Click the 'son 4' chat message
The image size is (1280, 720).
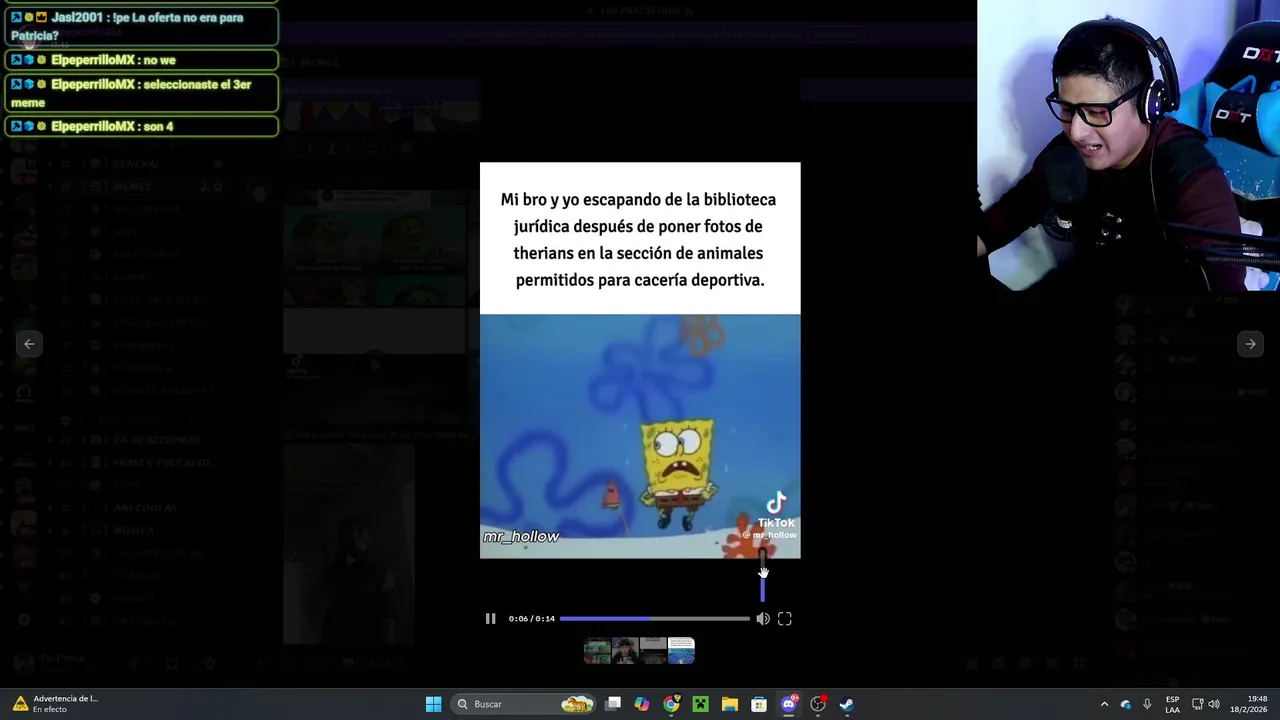[x=141, y=126]
